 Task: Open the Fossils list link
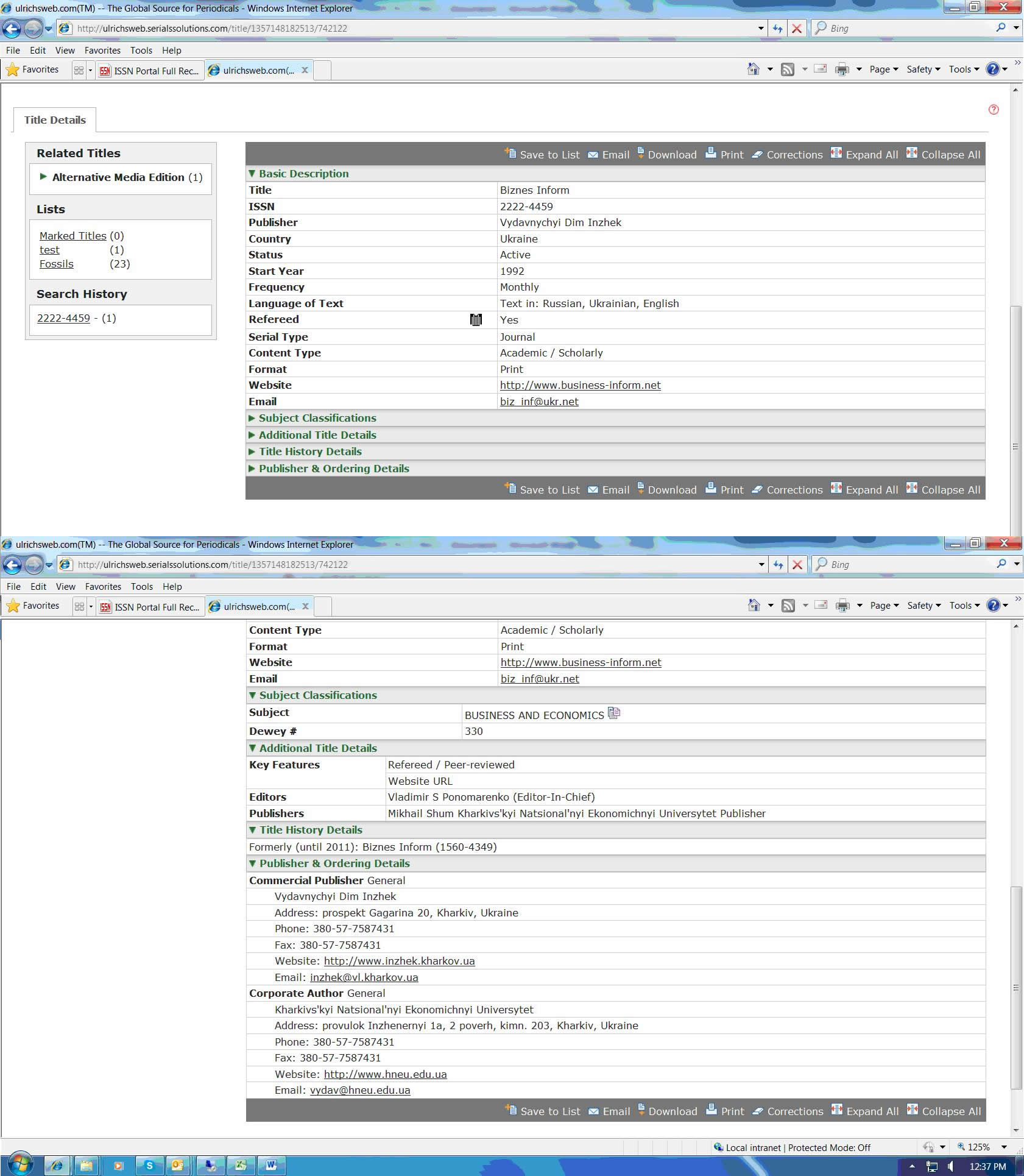(x=57, y=264)
